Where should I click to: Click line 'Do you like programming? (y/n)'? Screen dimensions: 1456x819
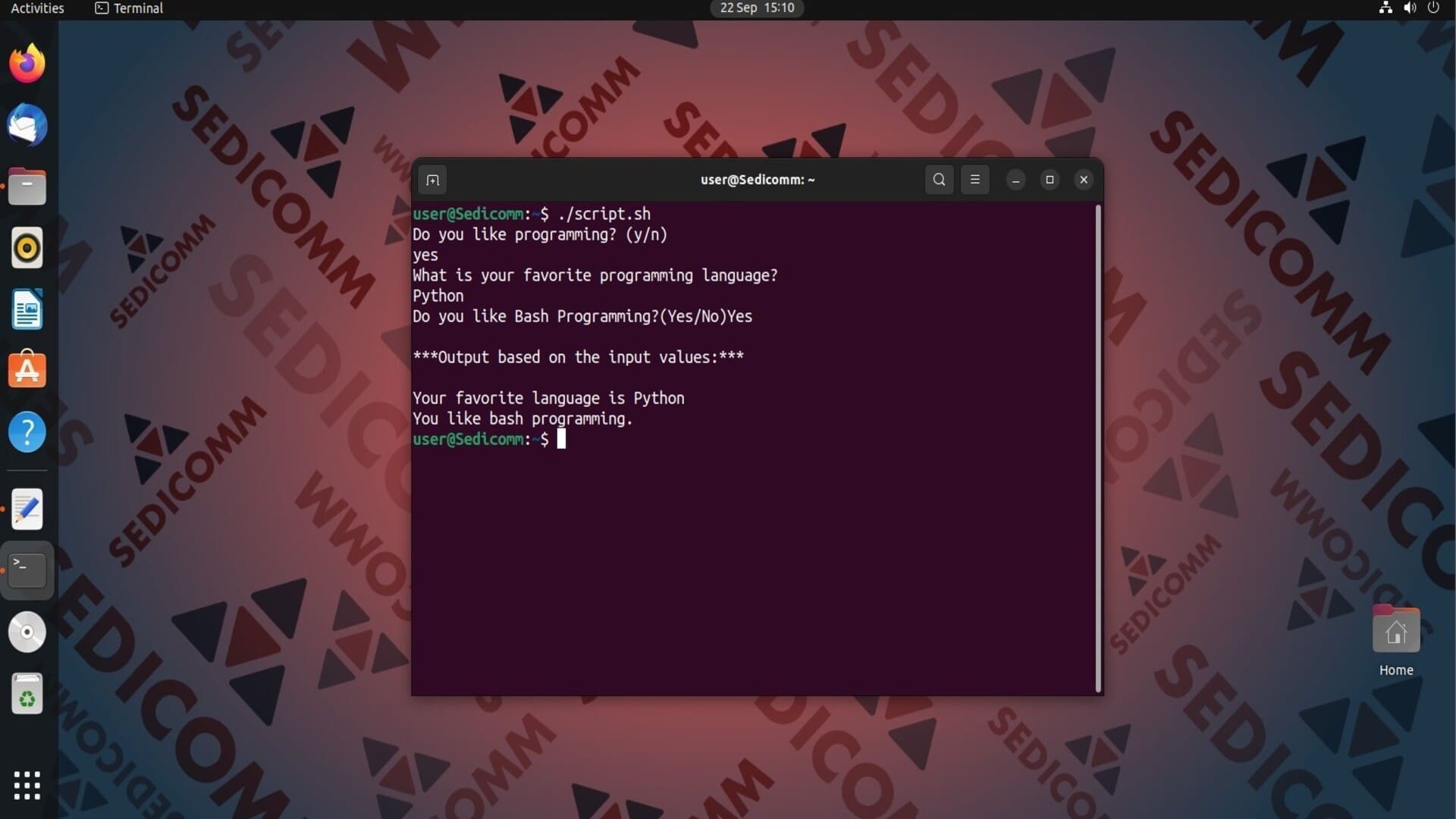pyautogui.click(x=540, y=234)
